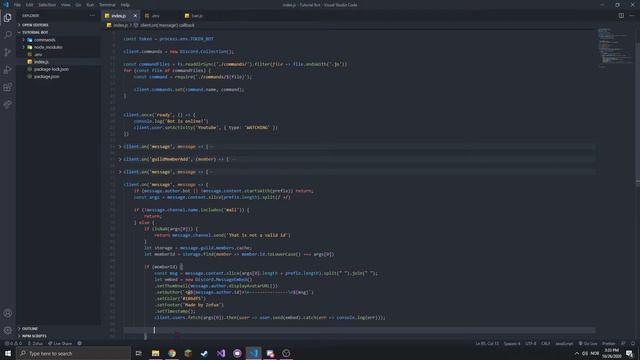Click the code minimap overview
Screen dimensions: 640x360
pos(616,47)
